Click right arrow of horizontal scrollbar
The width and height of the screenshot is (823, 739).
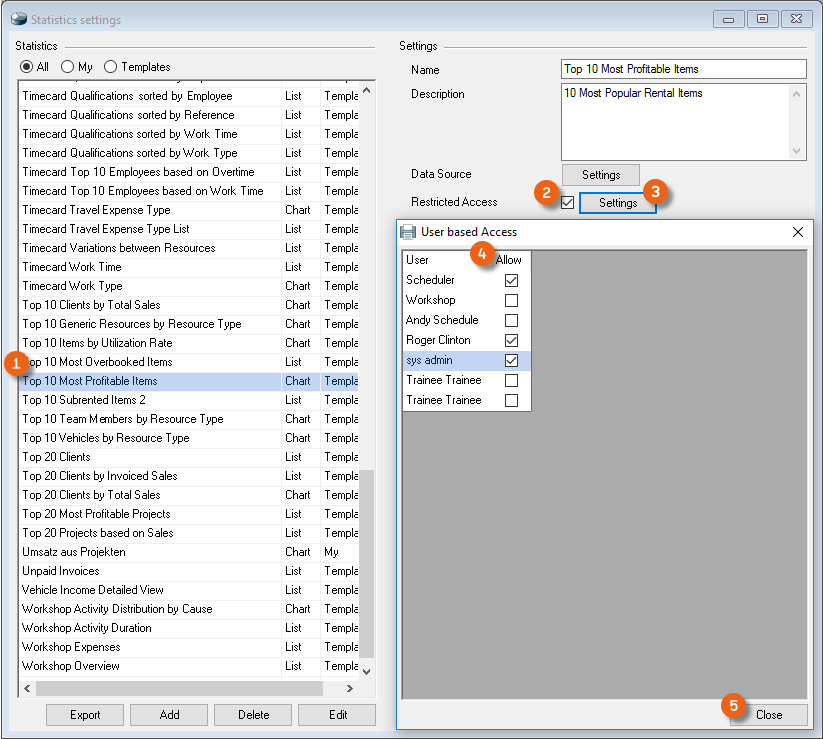349,689
